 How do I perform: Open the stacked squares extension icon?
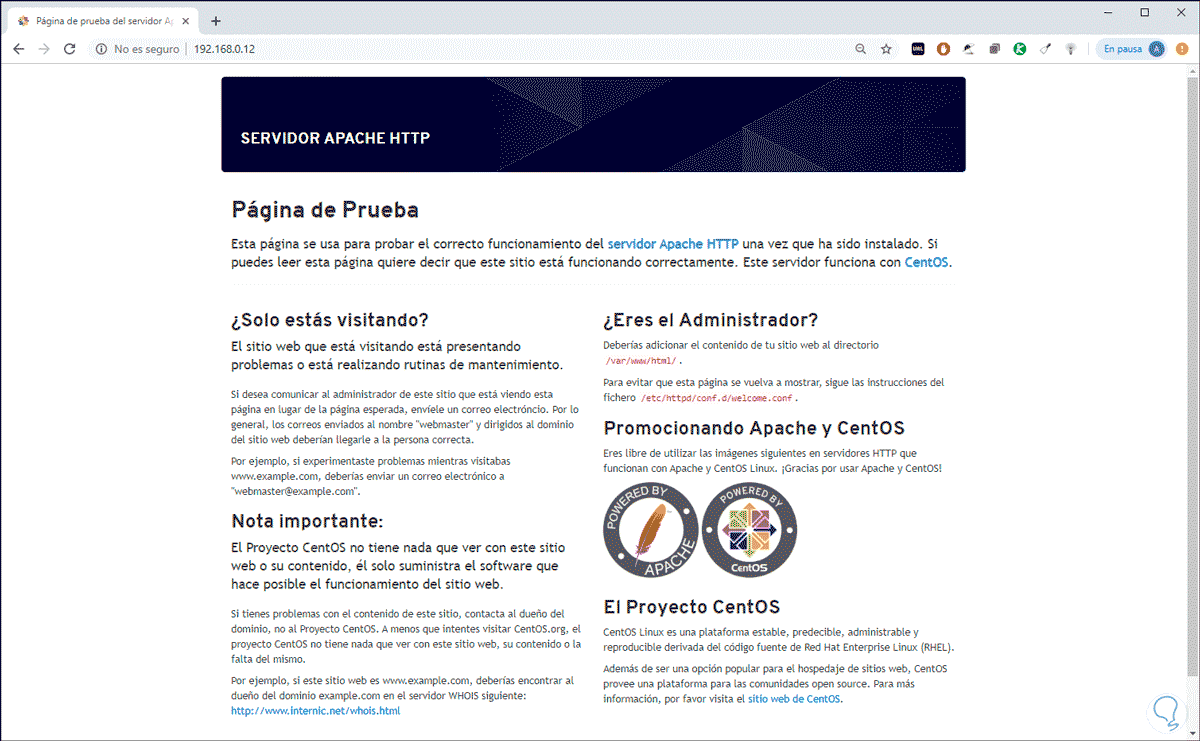(x=995, y=49)
